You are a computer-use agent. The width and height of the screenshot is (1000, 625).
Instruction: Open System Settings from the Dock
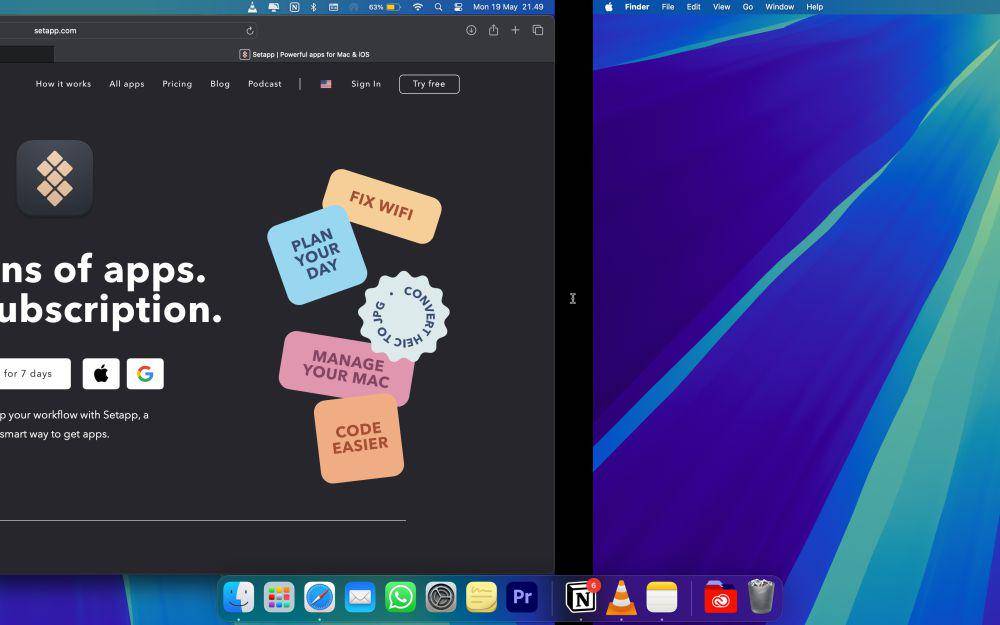[x=441, y=597]
